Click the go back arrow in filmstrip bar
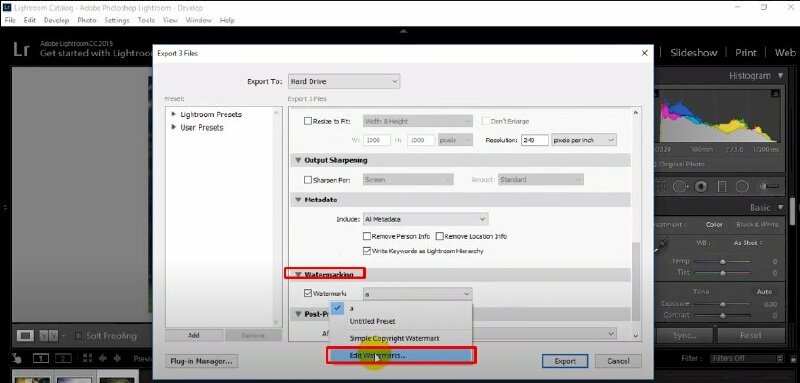The width and height of the screenshot is (800, 383). 103,359
